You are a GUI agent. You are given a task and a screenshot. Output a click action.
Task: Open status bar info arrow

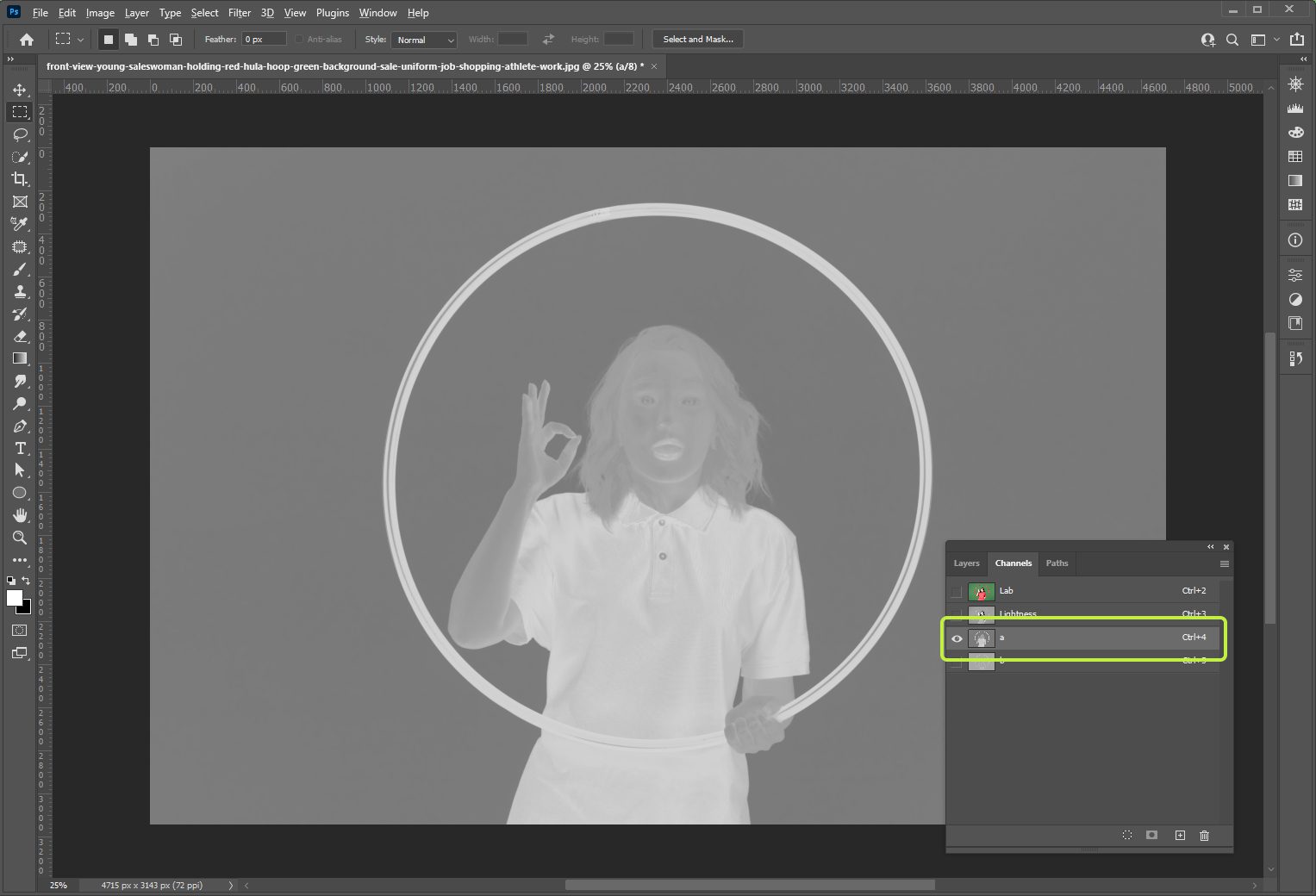[230, 885]
